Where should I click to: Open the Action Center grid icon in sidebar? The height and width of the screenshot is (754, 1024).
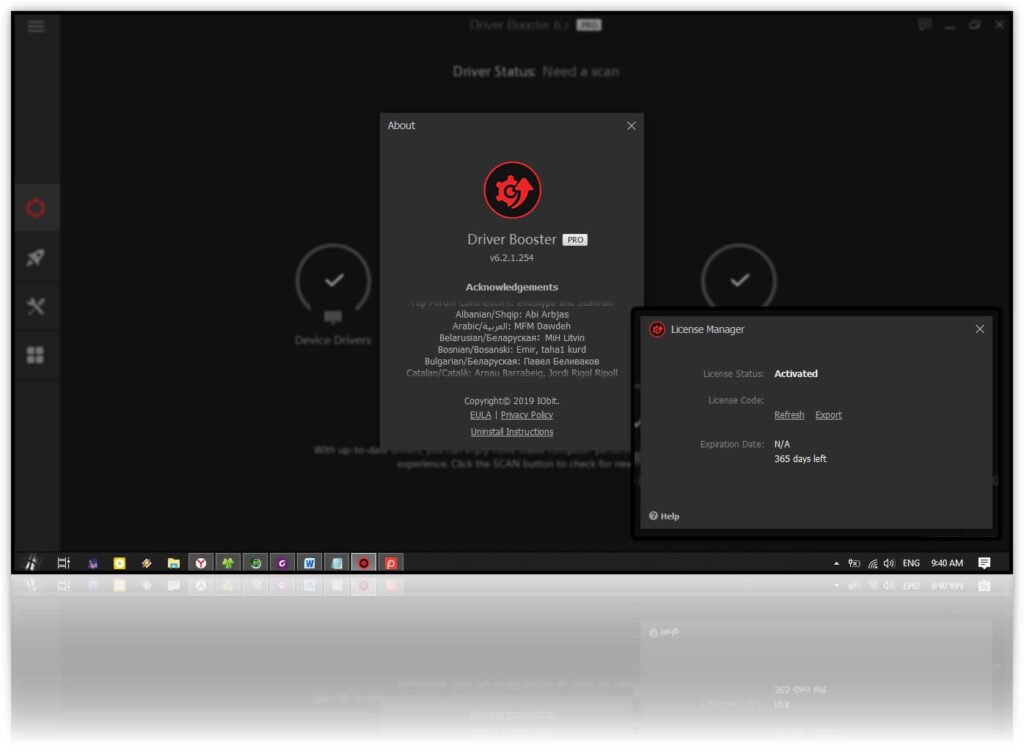[x=35, y=355]
